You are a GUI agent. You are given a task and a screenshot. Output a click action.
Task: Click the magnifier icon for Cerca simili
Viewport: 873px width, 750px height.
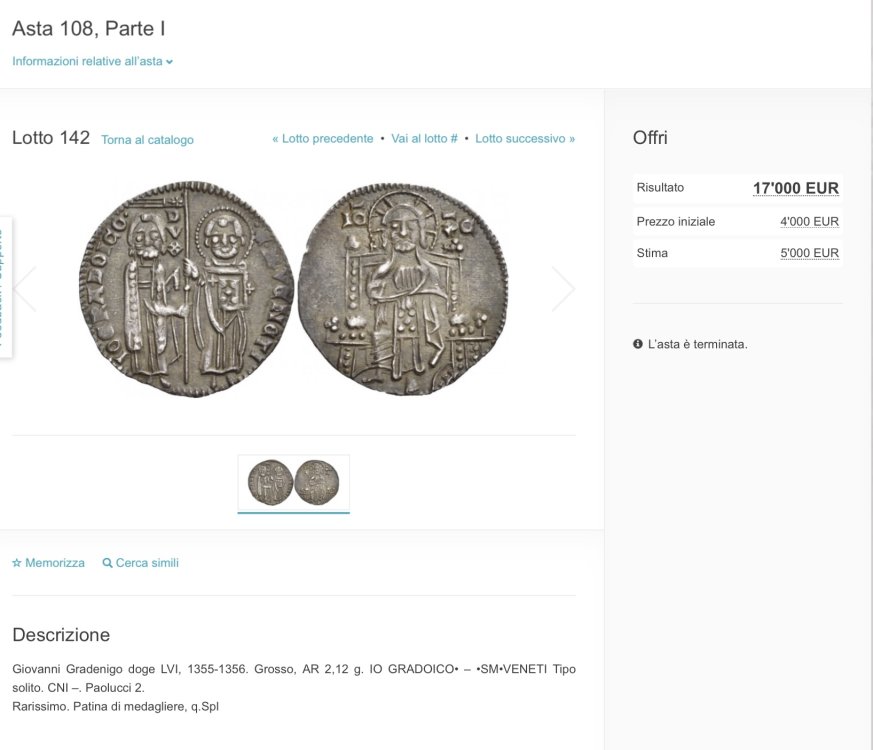tap(108, 563)
